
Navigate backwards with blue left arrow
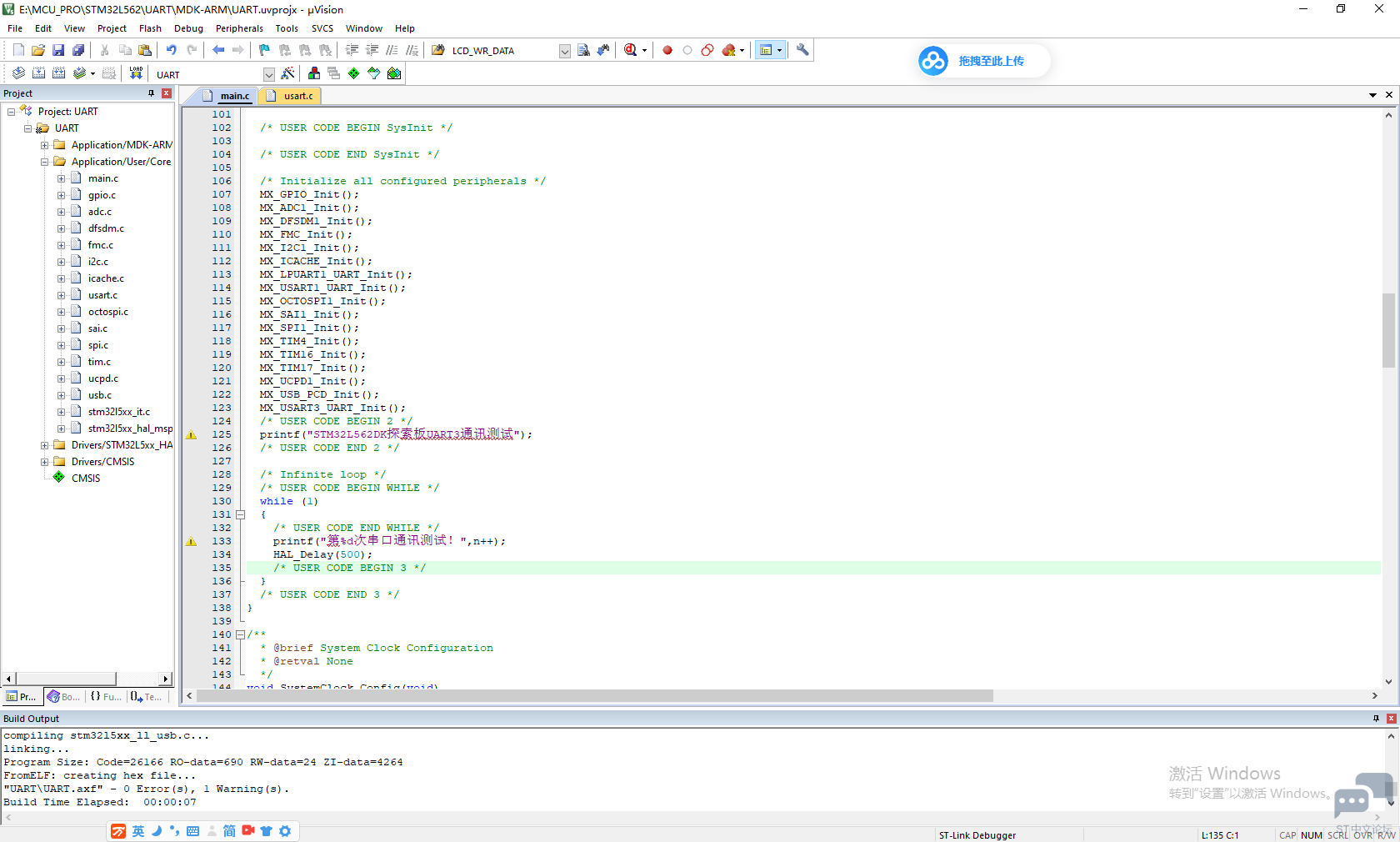pyautogui.click(x=218, y=50)
